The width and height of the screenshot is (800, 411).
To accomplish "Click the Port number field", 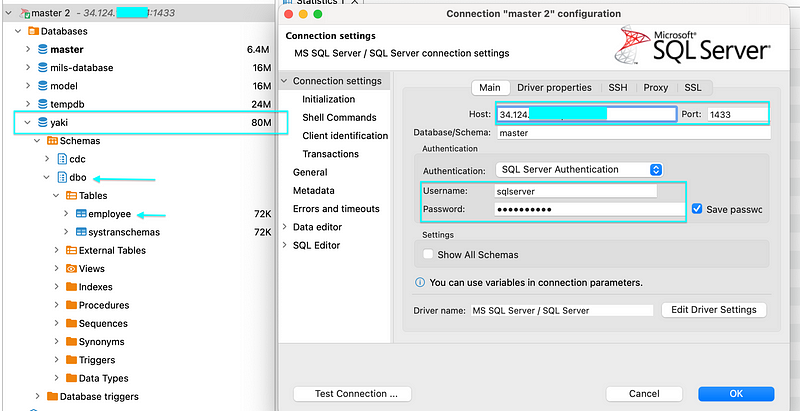I will click(735, 114).
